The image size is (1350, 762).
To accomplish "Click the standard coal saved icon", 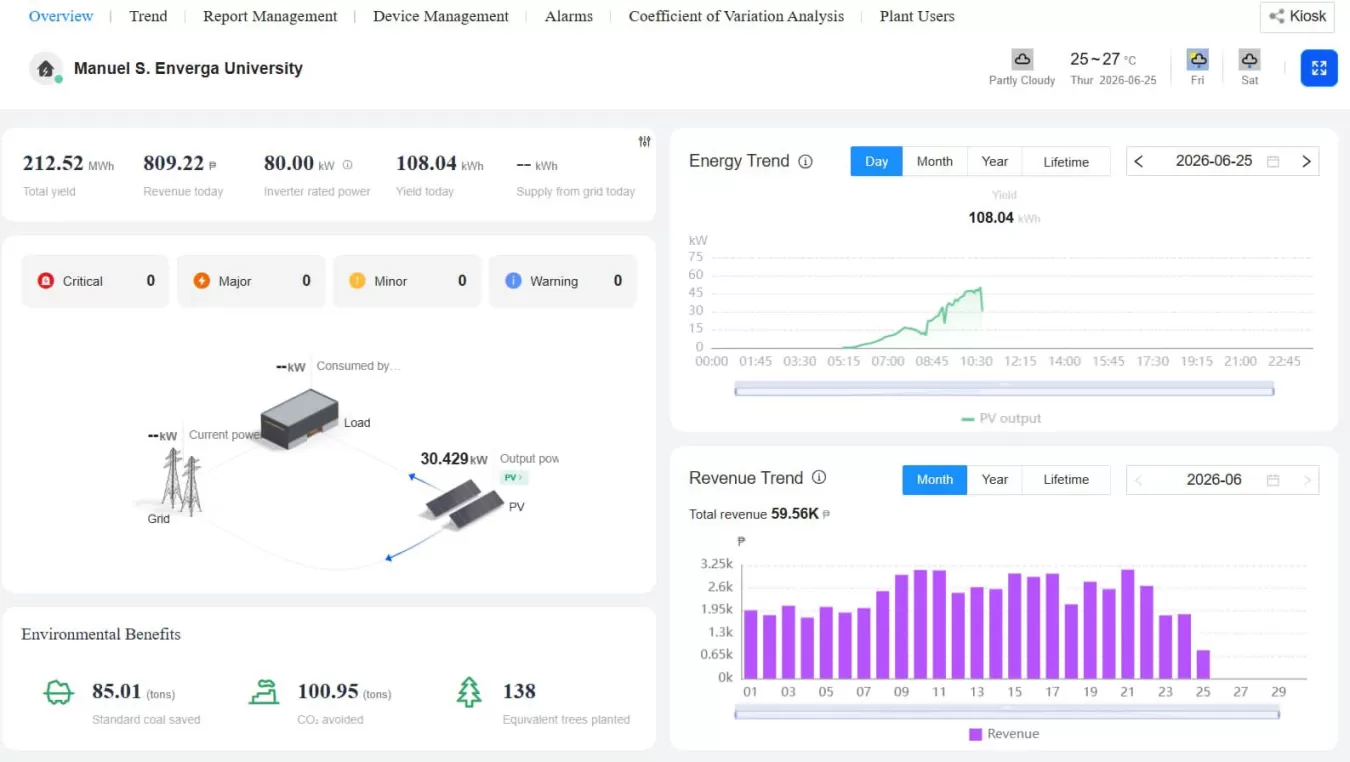I will click(x=59, y=692).
